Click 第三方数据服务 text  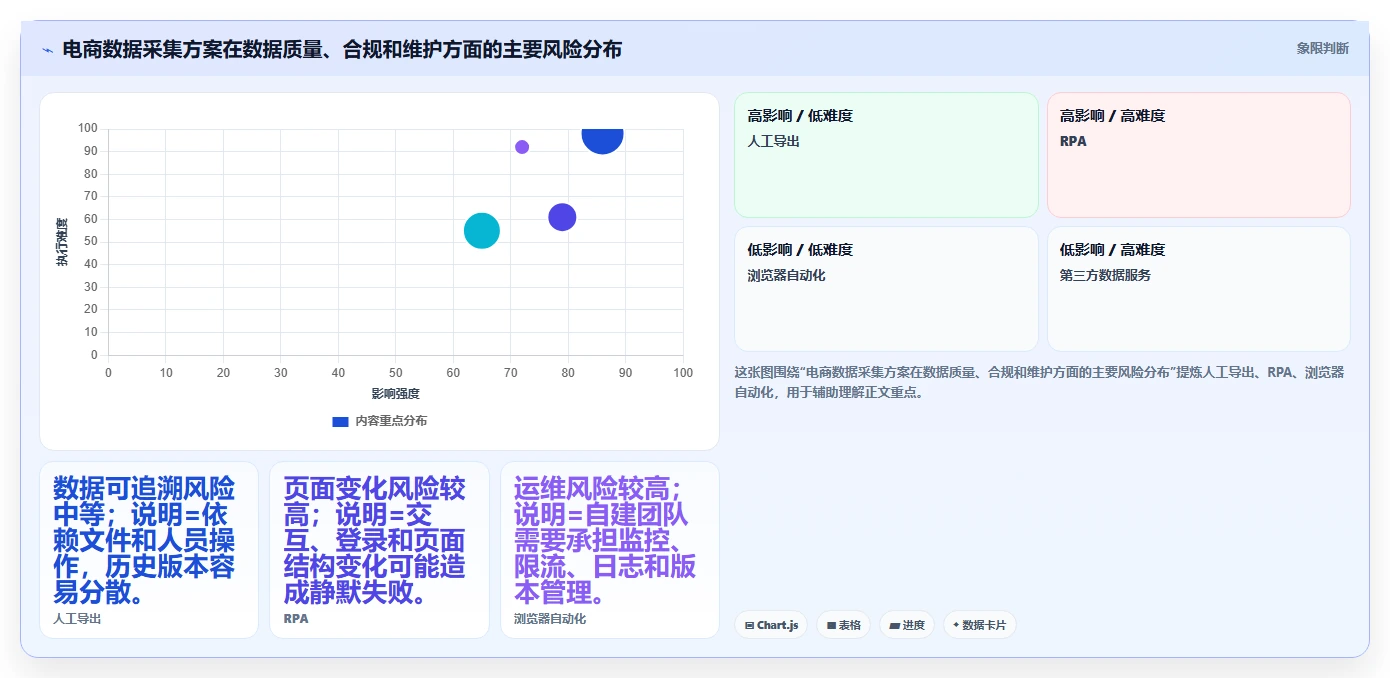click(x=1105, y=275)
